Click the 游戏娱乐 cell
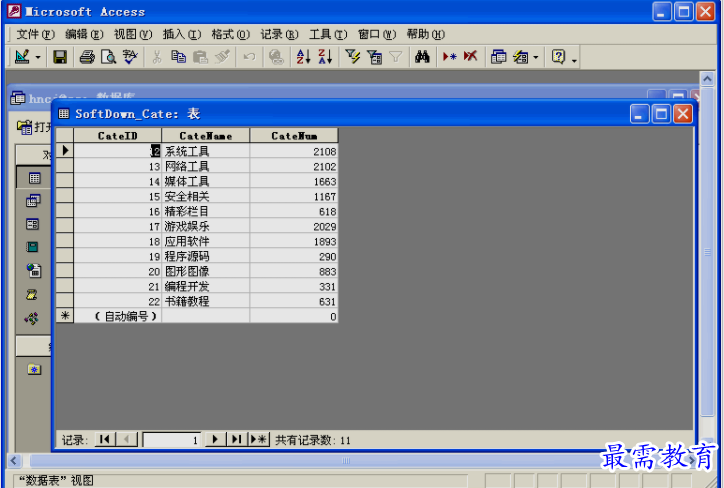This screenshot has width=724, height=488. (205, 226)
